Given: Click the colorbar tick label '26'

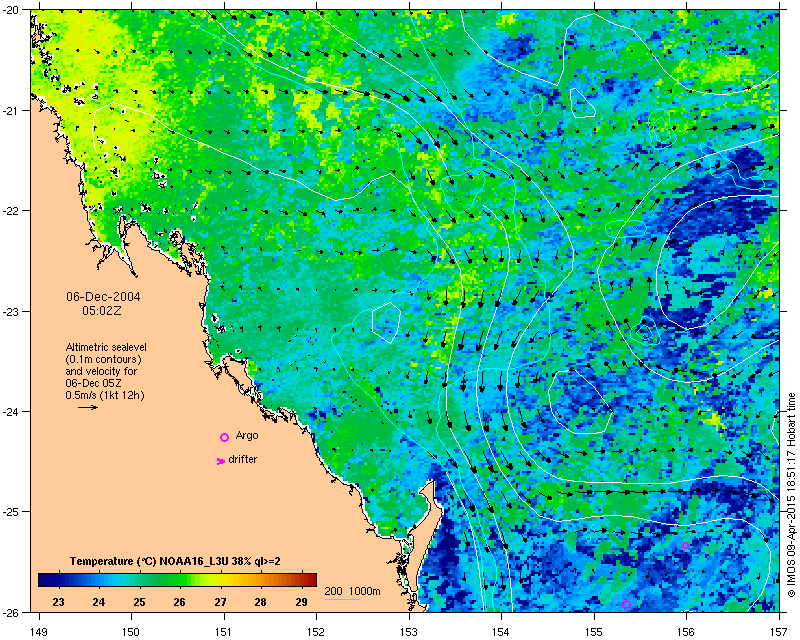Looking at the screenshot, I should 179,602.
